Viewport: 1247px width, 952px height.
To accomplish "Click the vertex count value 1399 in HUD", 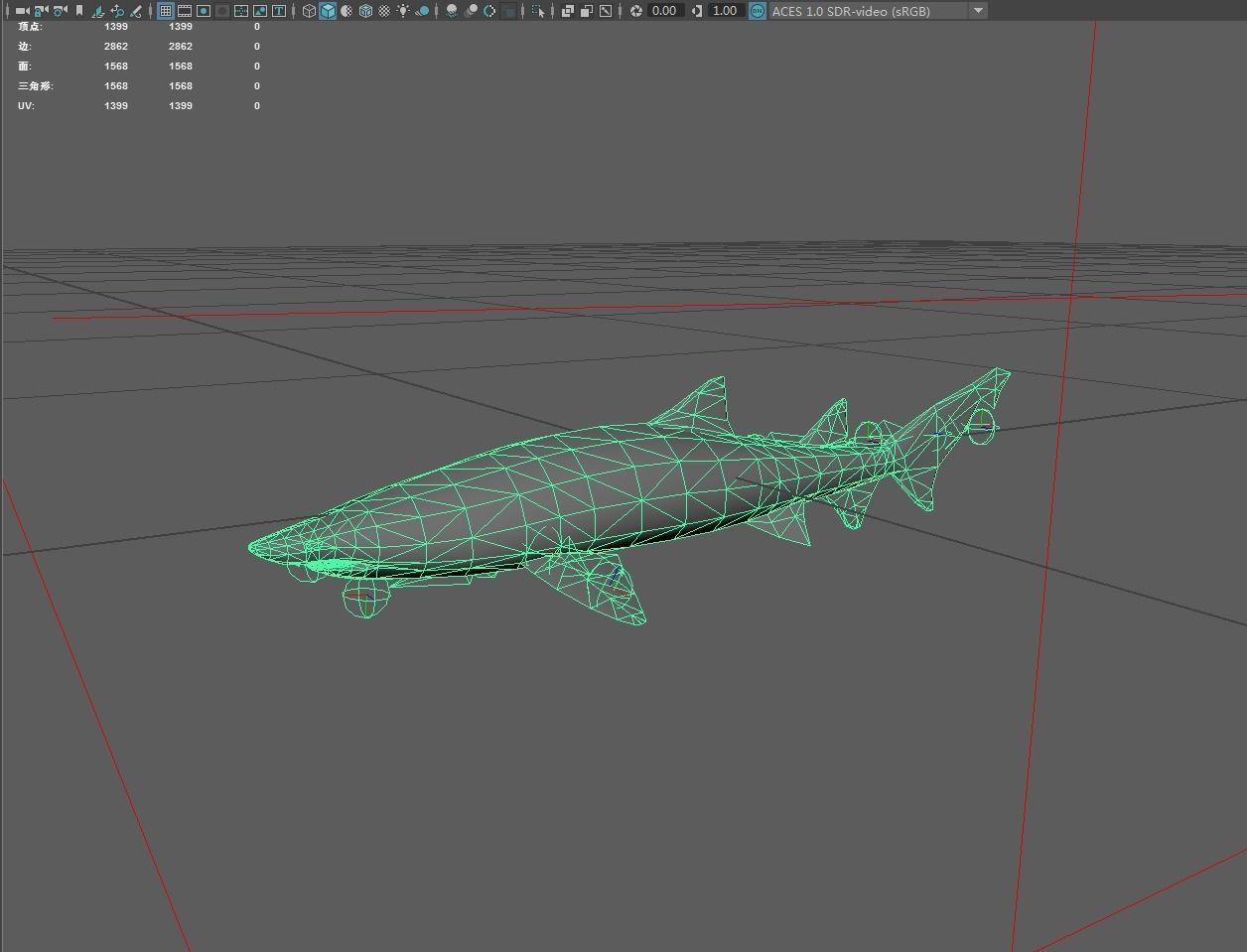I will (x=116, y=26).
